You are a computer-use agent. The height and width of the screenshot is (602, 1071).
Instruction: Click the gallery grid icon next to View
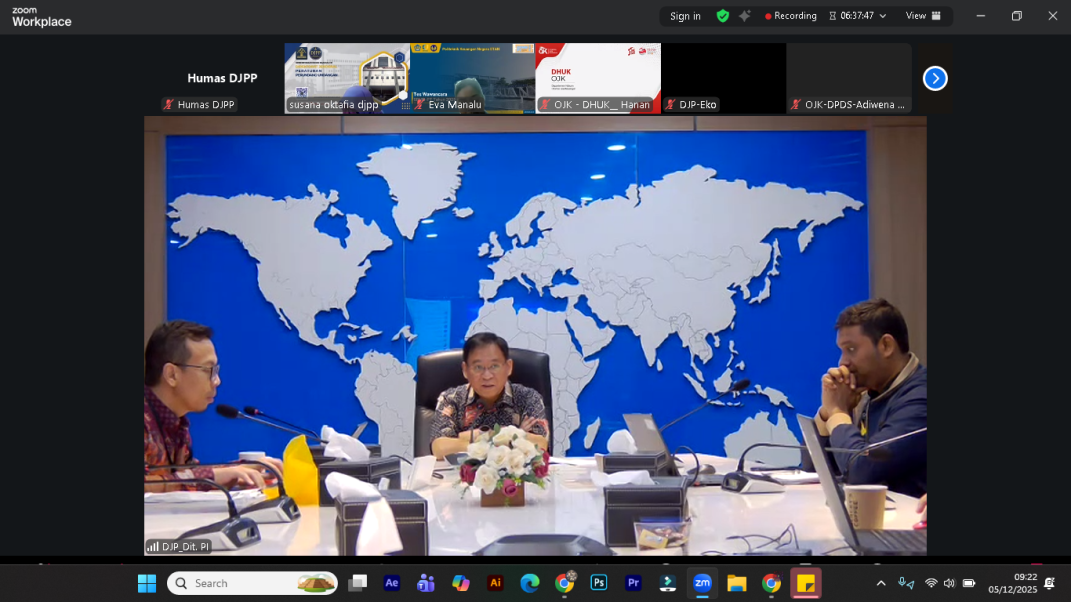pyautogui.click(x=937, y=15)
